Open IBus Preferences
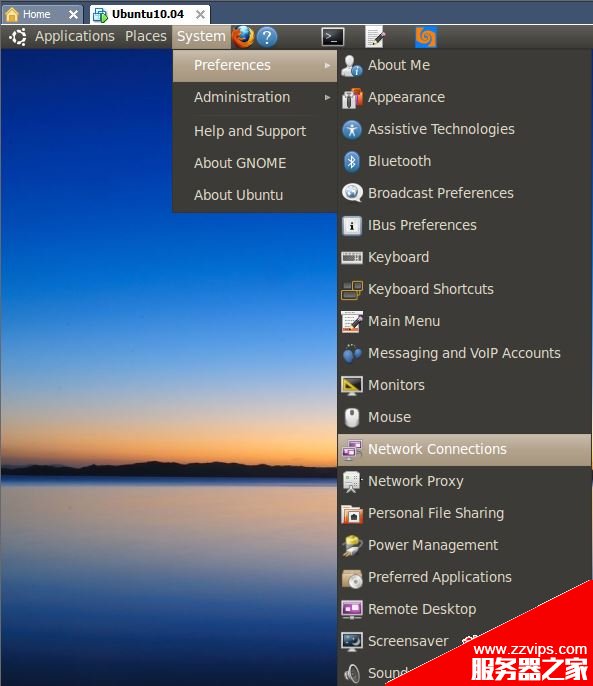Viewport: 593px width, 686px height. (x=465, y=225)
